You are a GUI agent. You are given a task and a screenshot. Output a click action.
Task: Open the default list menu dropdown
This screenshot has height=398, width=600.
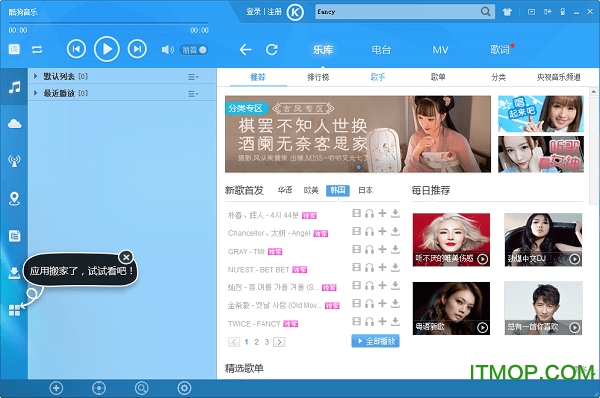[x=193, y=77]
